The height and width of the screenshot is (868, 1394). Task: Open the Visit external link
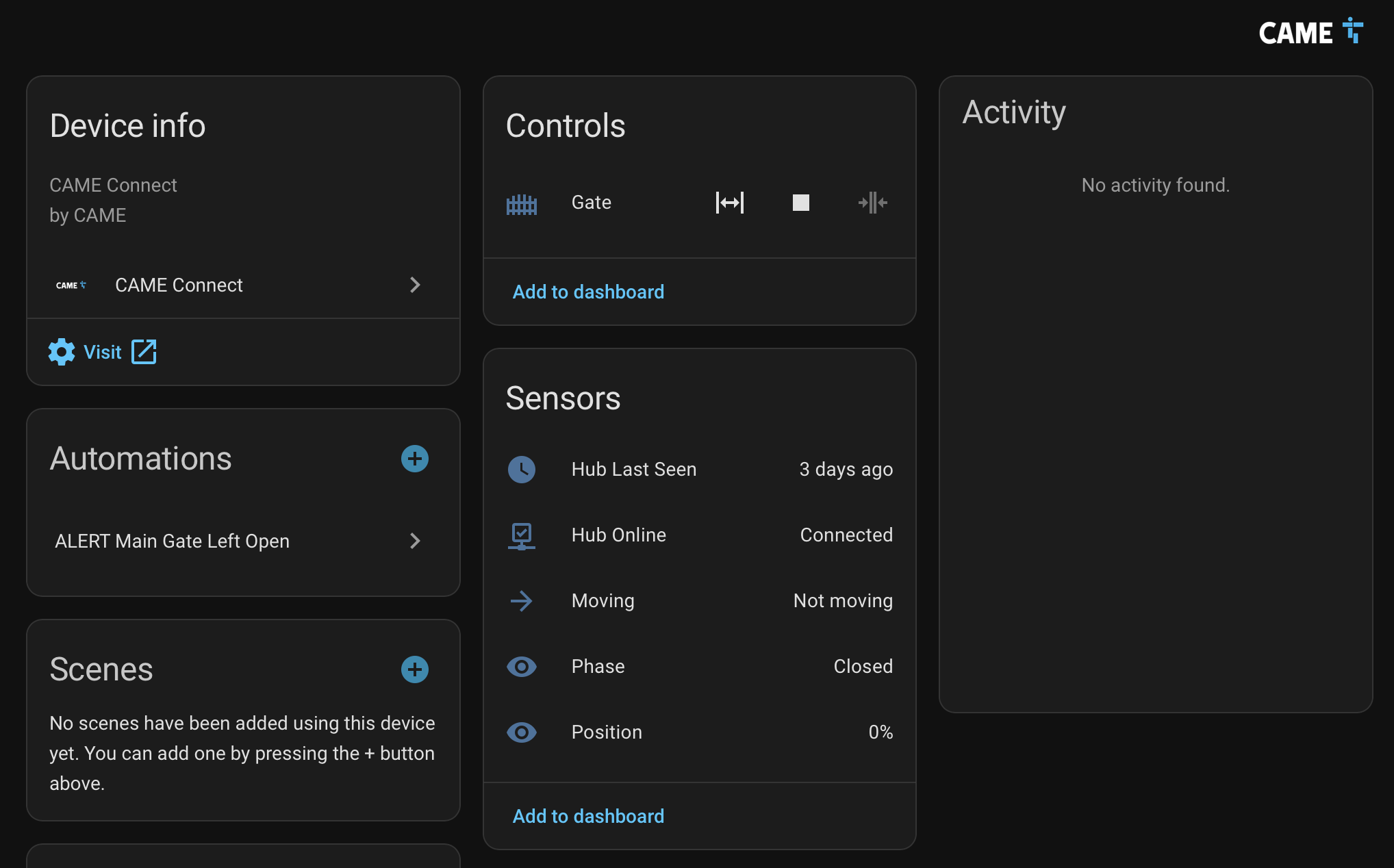click(103, 352)
